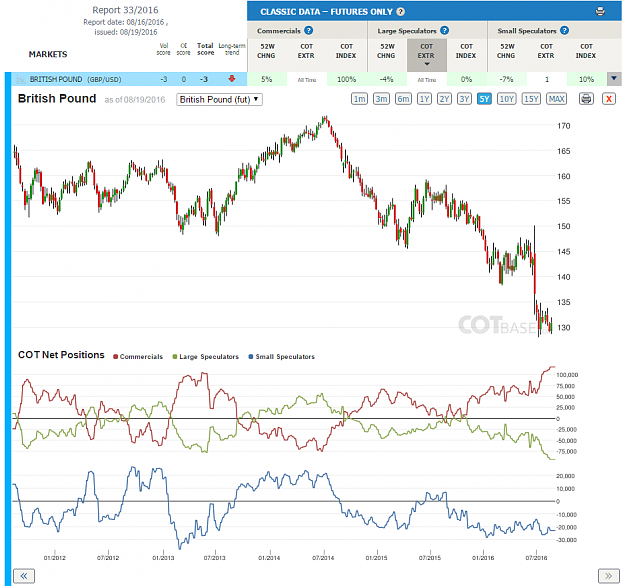Switch to the MAX timeframe
Screen dimensions: 625x586
(x=556, y=99)
